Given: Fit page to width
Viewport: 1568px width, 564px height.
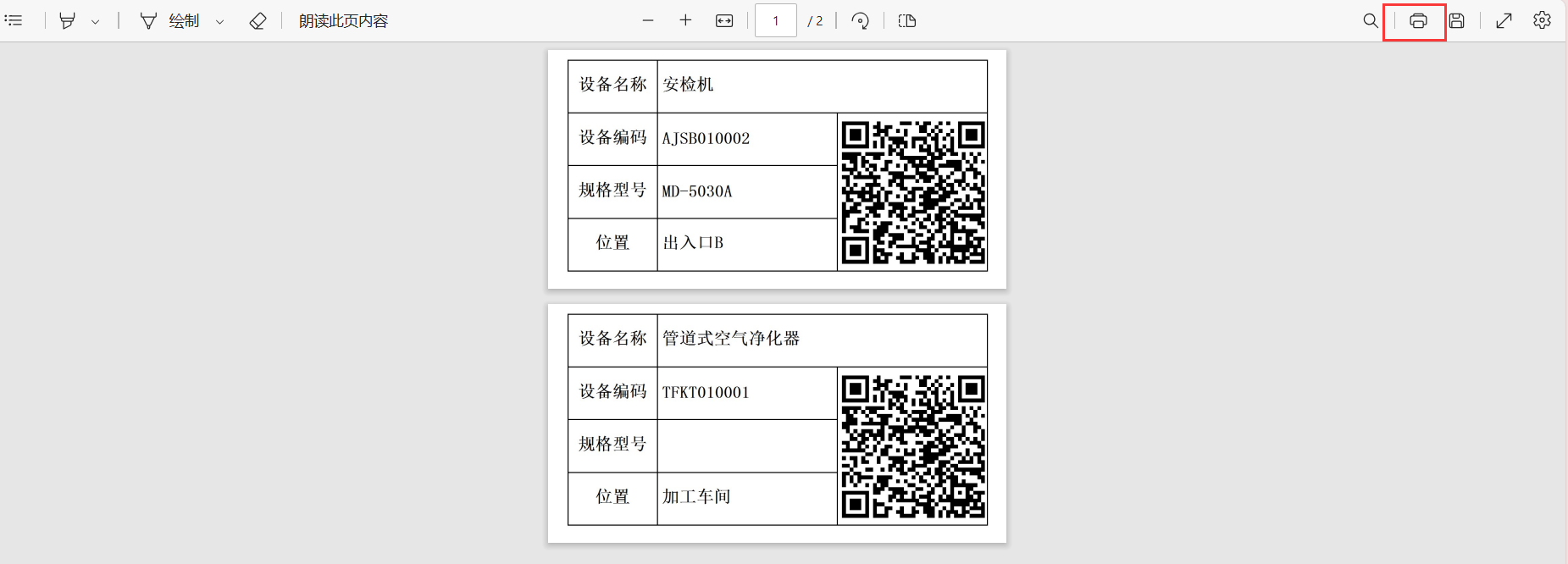Looking at the screenshot, I should pos(724,21).
